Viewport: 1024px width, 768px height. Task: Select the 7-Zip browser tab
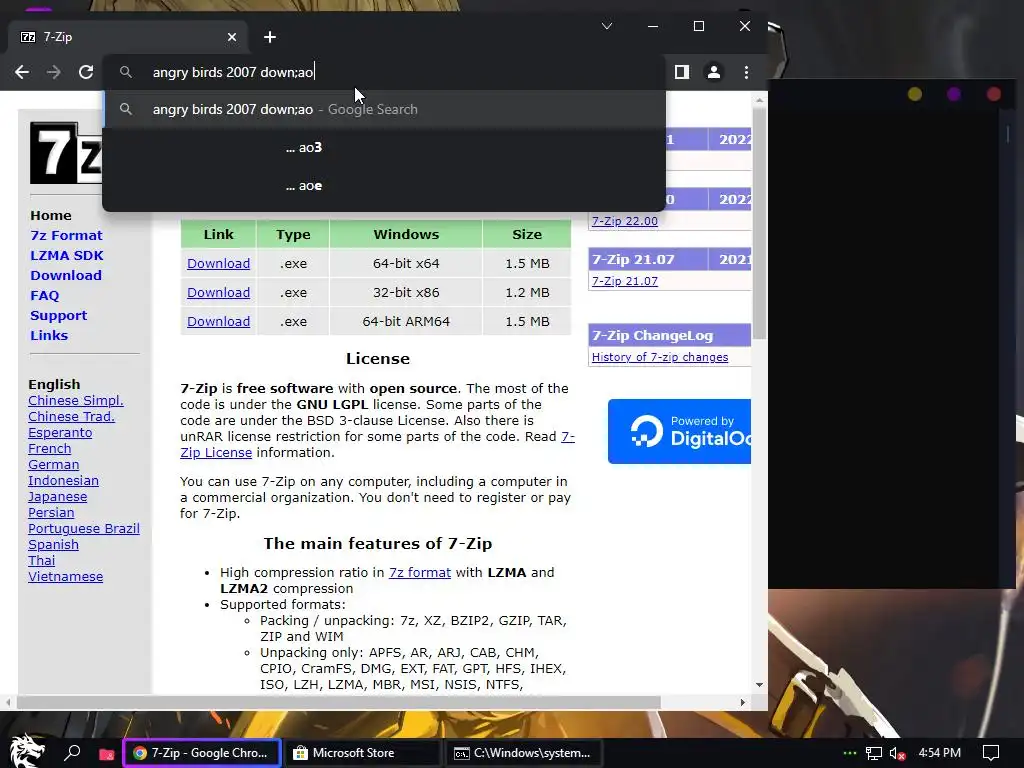point(129,37)
